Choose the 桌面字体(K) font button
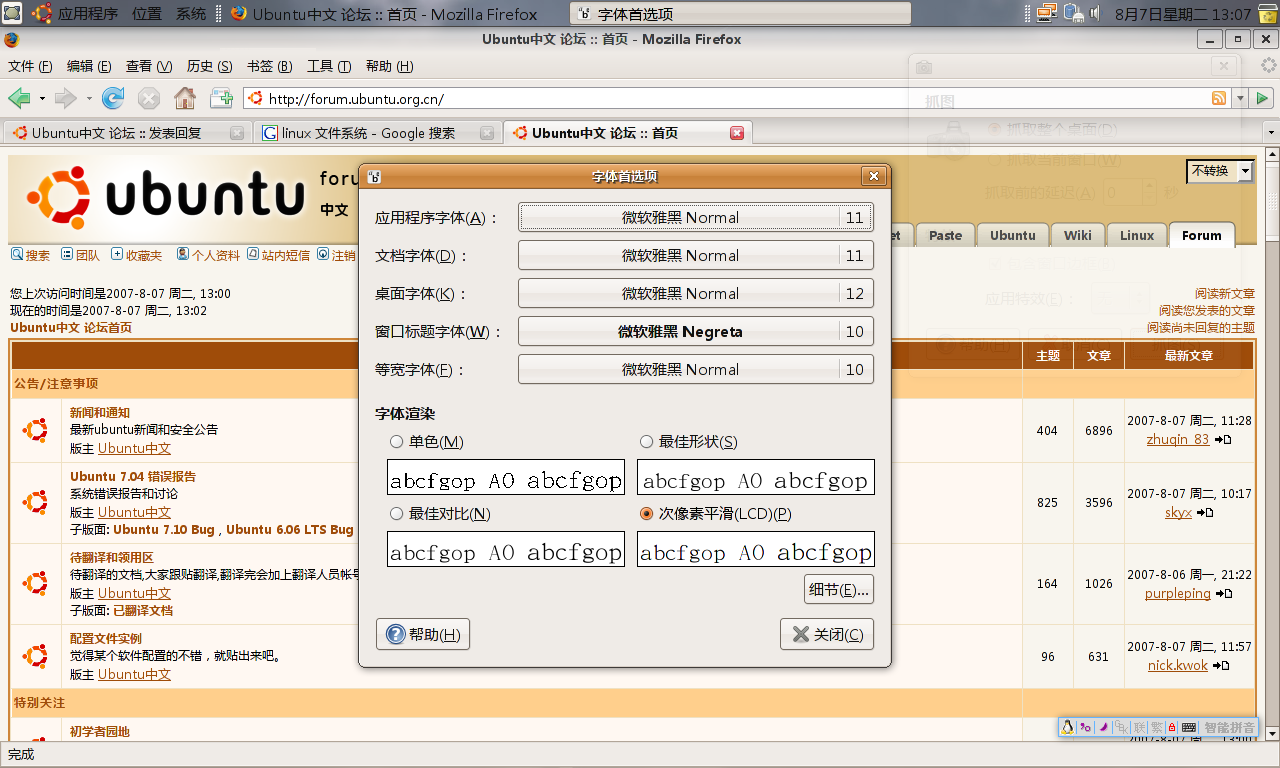Screen dimensions: 1280x768 pos(696,293)
